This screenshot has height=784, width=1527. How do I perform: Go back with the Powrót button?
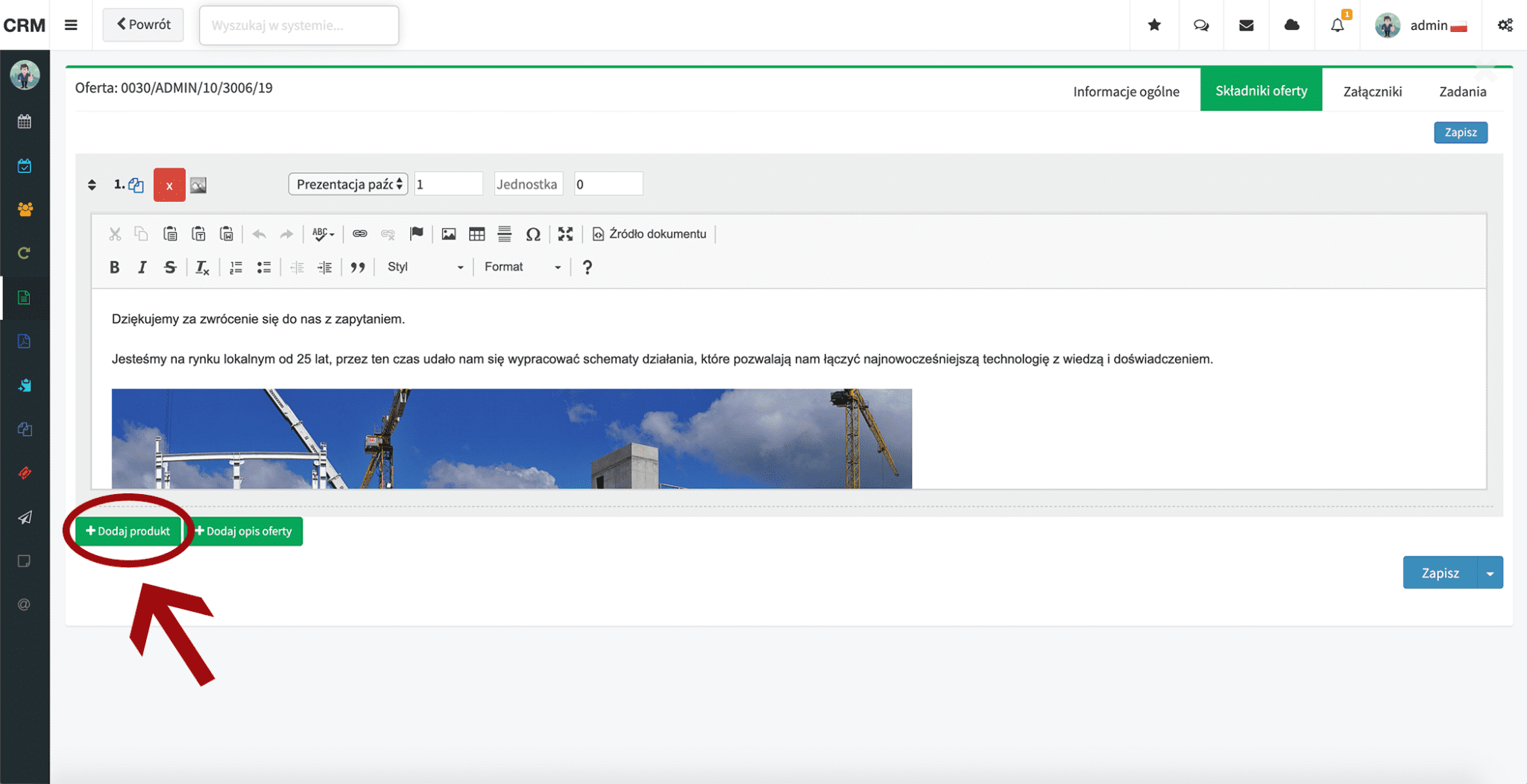click(143, 25)
